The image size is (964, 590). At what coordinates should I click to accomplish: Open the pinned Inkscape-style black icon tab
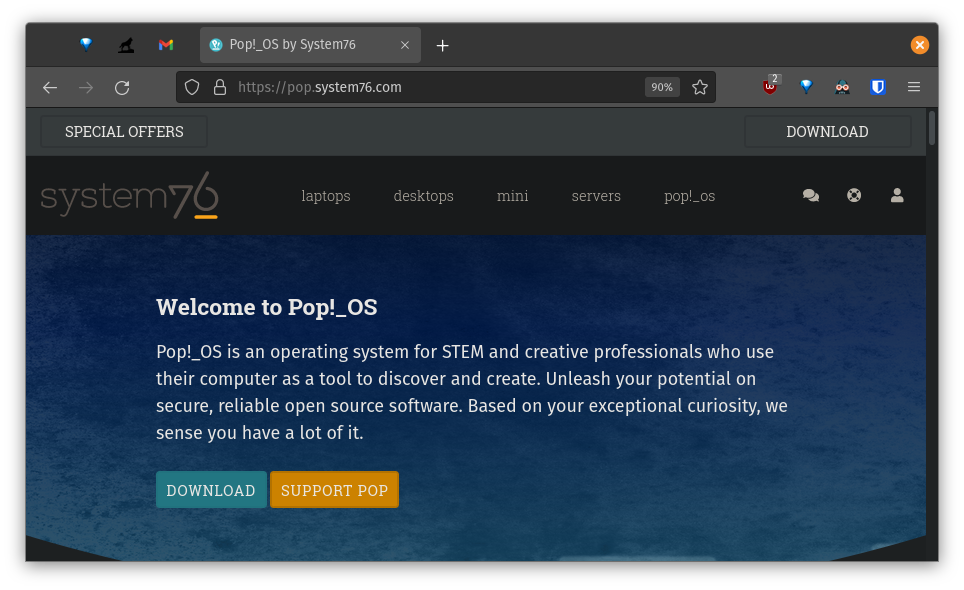tap(126, 45)
